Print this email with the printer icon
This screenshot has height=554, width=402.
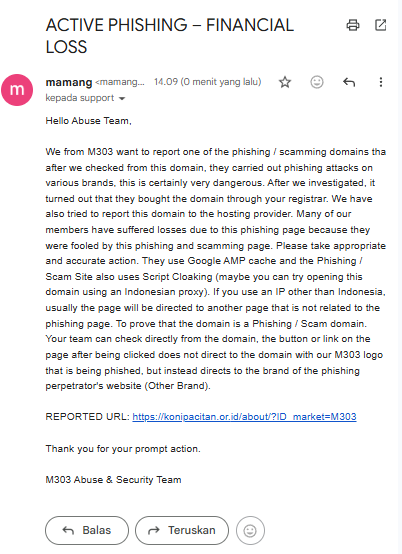click(353, 25)
